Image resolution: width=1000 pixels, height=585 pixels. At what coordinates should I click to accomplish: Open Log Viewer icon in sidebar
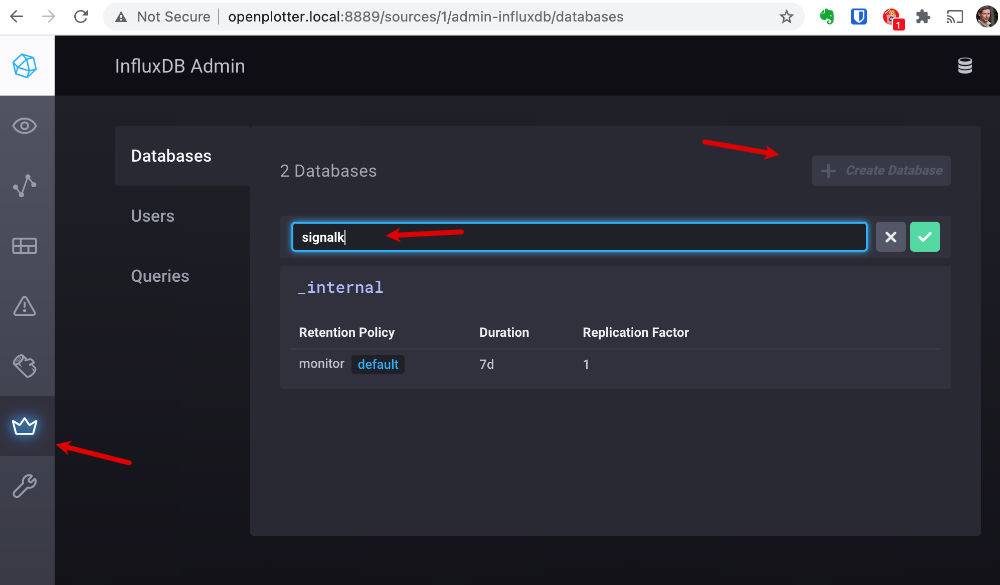[x=24, y=366]
